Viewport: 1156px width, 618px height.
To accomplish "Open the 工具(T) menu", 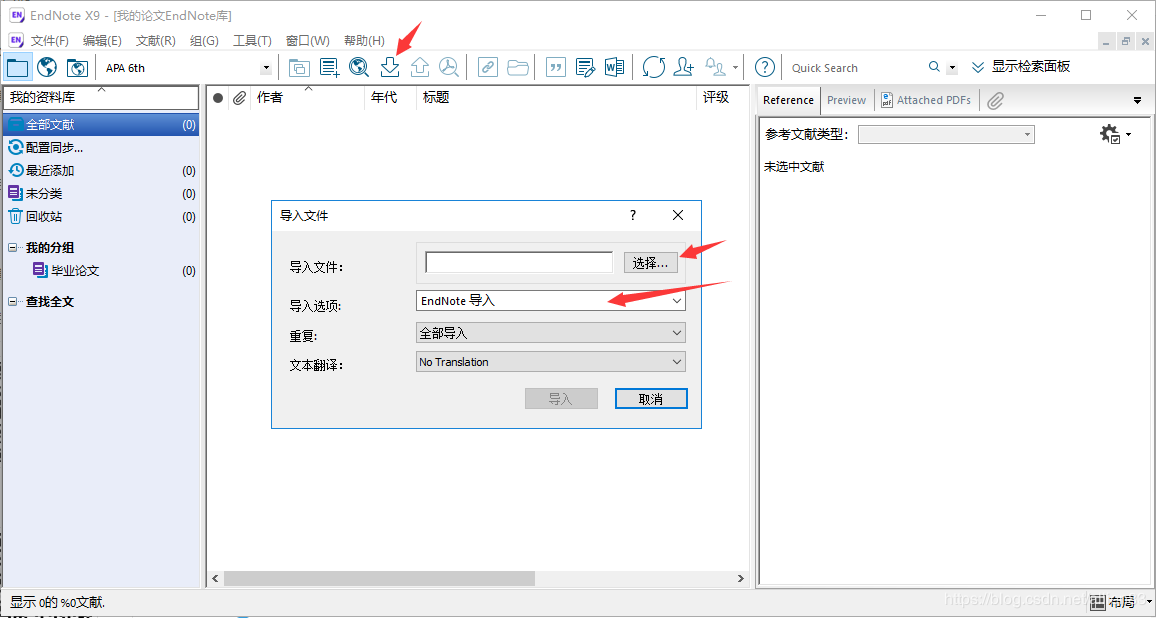I will [252, 40].
